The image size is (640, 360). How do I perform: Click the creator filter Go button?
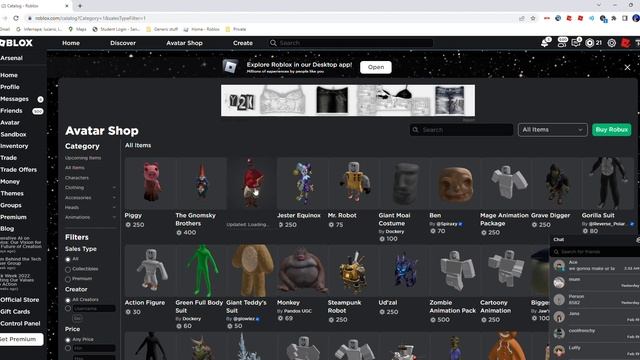click(x=78, y=318)
